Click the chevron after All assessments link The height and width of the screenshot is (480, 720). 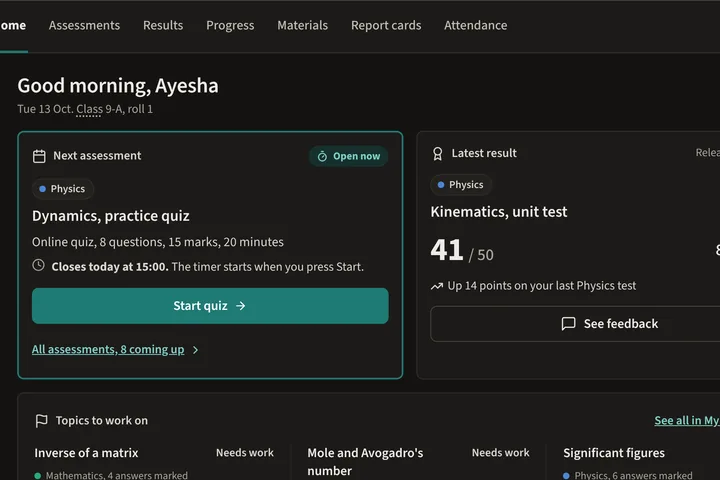tap(196, 350)
